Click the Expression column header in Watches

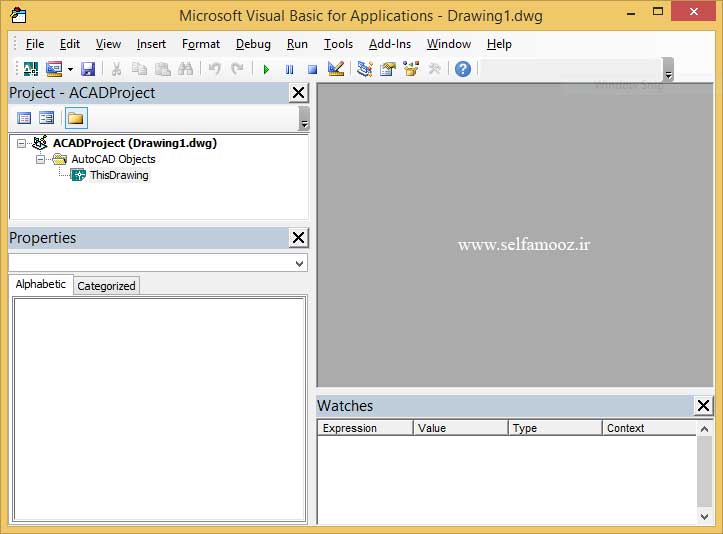(x=365, y=428)
